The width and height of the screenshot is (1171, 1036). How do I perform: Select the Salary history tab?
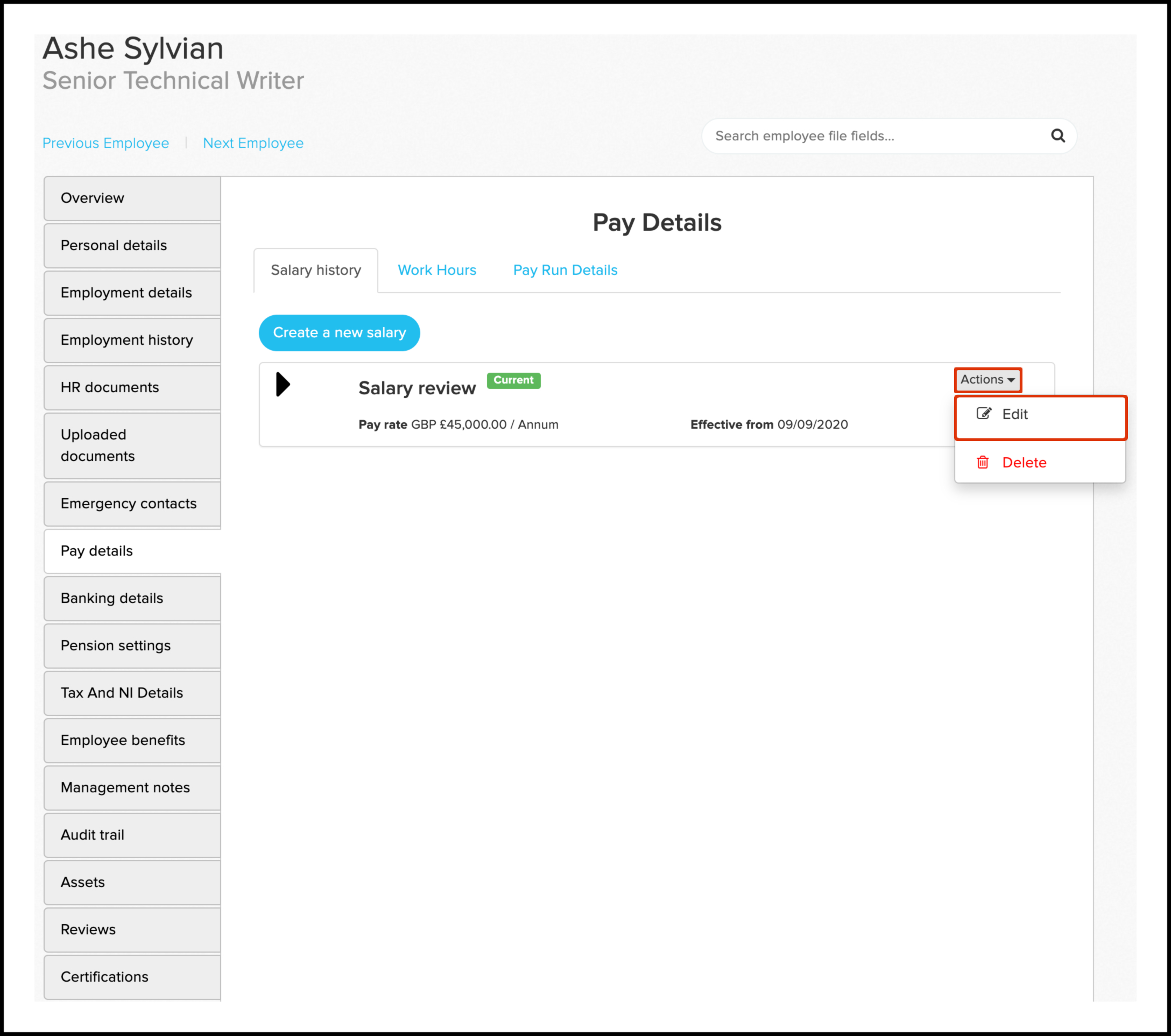316,269
